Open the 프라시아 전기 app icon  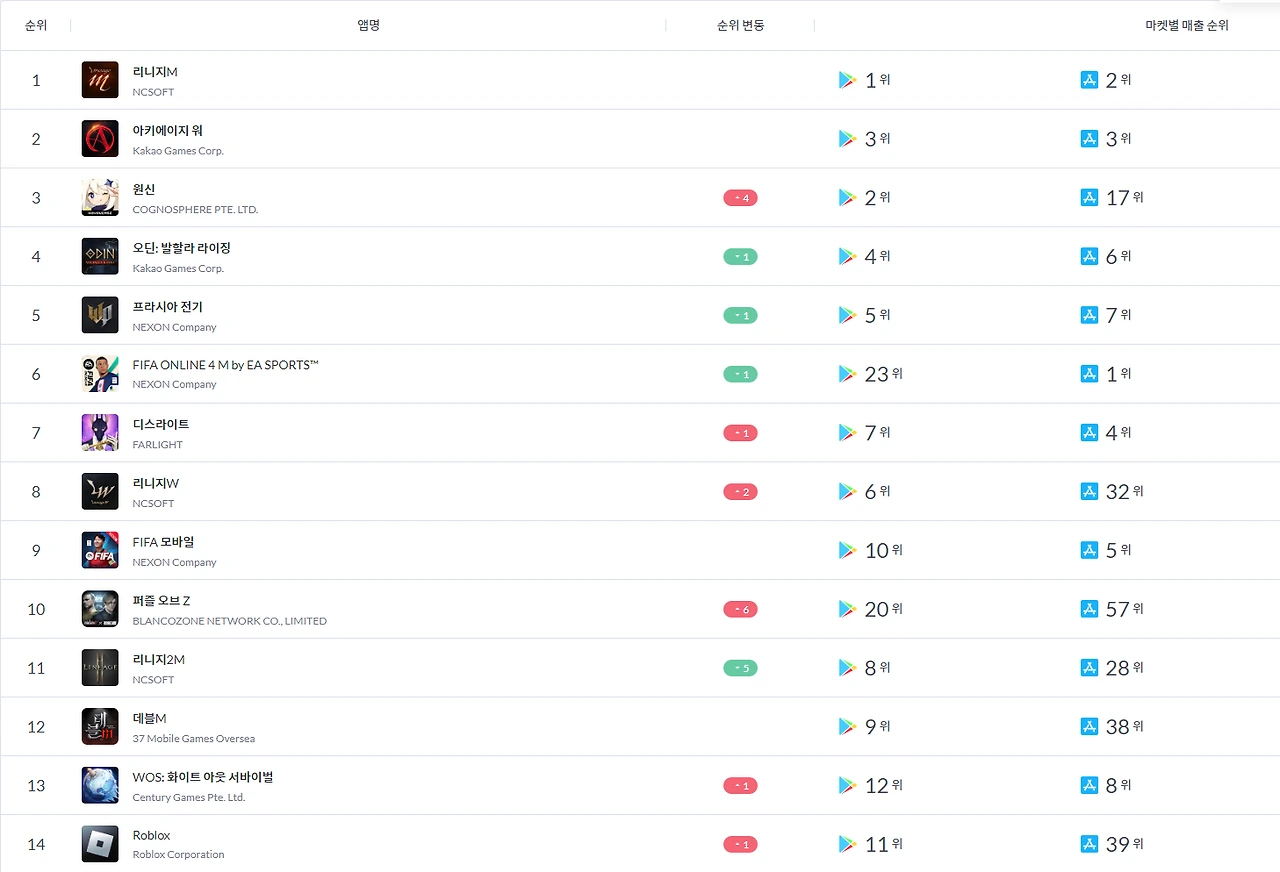coord(100,315)
